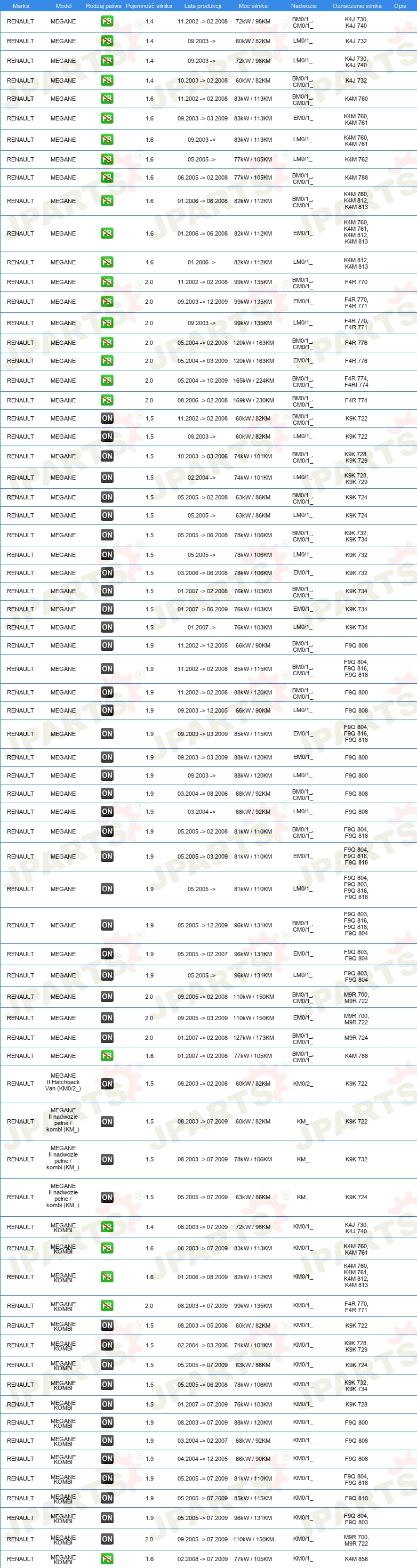
Task: Click the date cell 04.2004 -> 12.2005
Action: tap(203, 1459)
